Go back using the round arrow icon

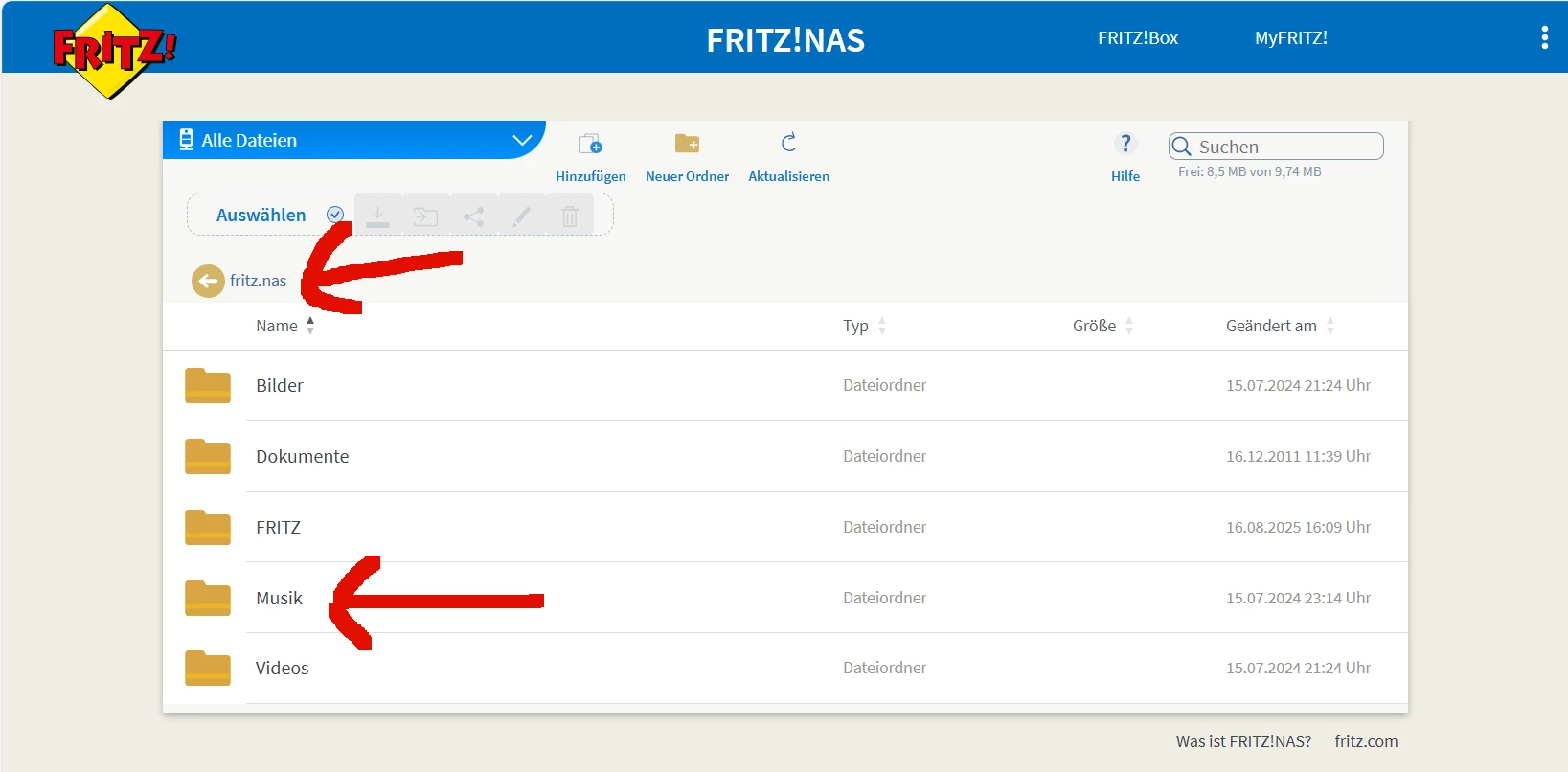(x=208, y=281)
